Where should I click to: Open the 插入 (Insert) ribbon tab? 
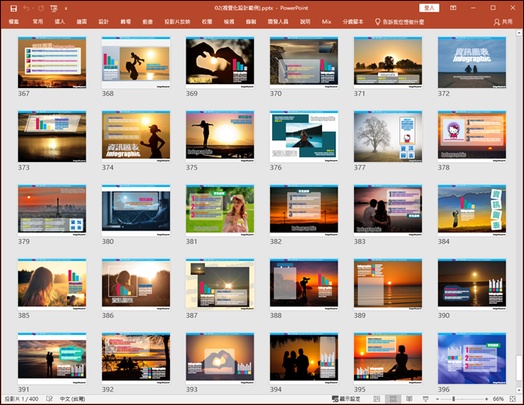point(59,22)
